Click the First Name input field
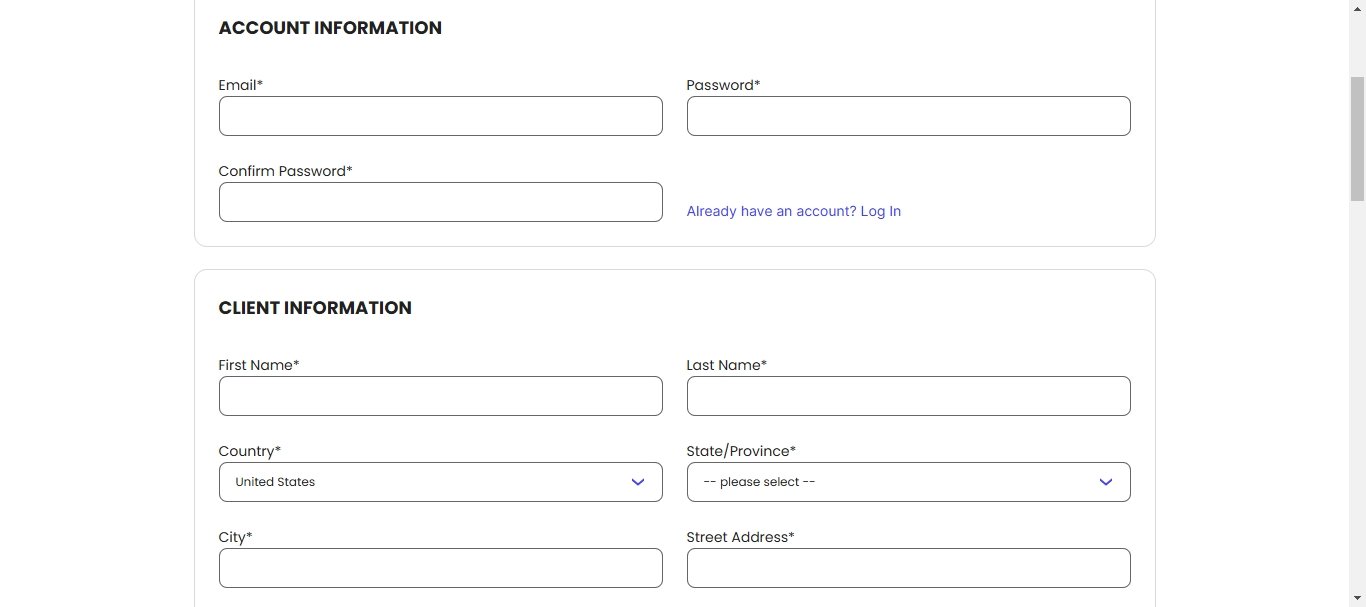Image resolution: width=1366 pixels, height=607 pixels. click(440, 396)
